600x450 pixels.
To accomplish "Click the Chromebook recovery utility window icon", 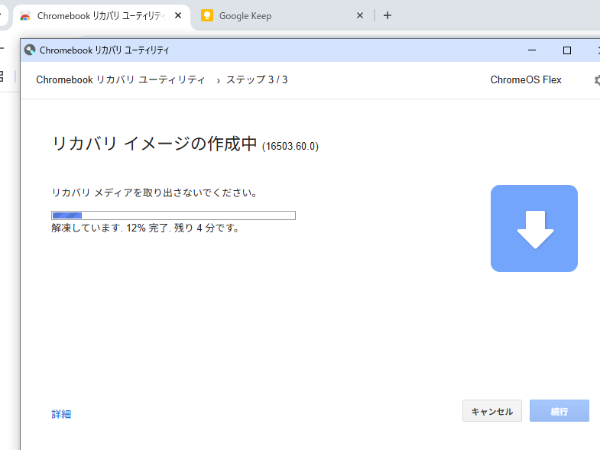I will pyautogui.click(x=30, y=49).
